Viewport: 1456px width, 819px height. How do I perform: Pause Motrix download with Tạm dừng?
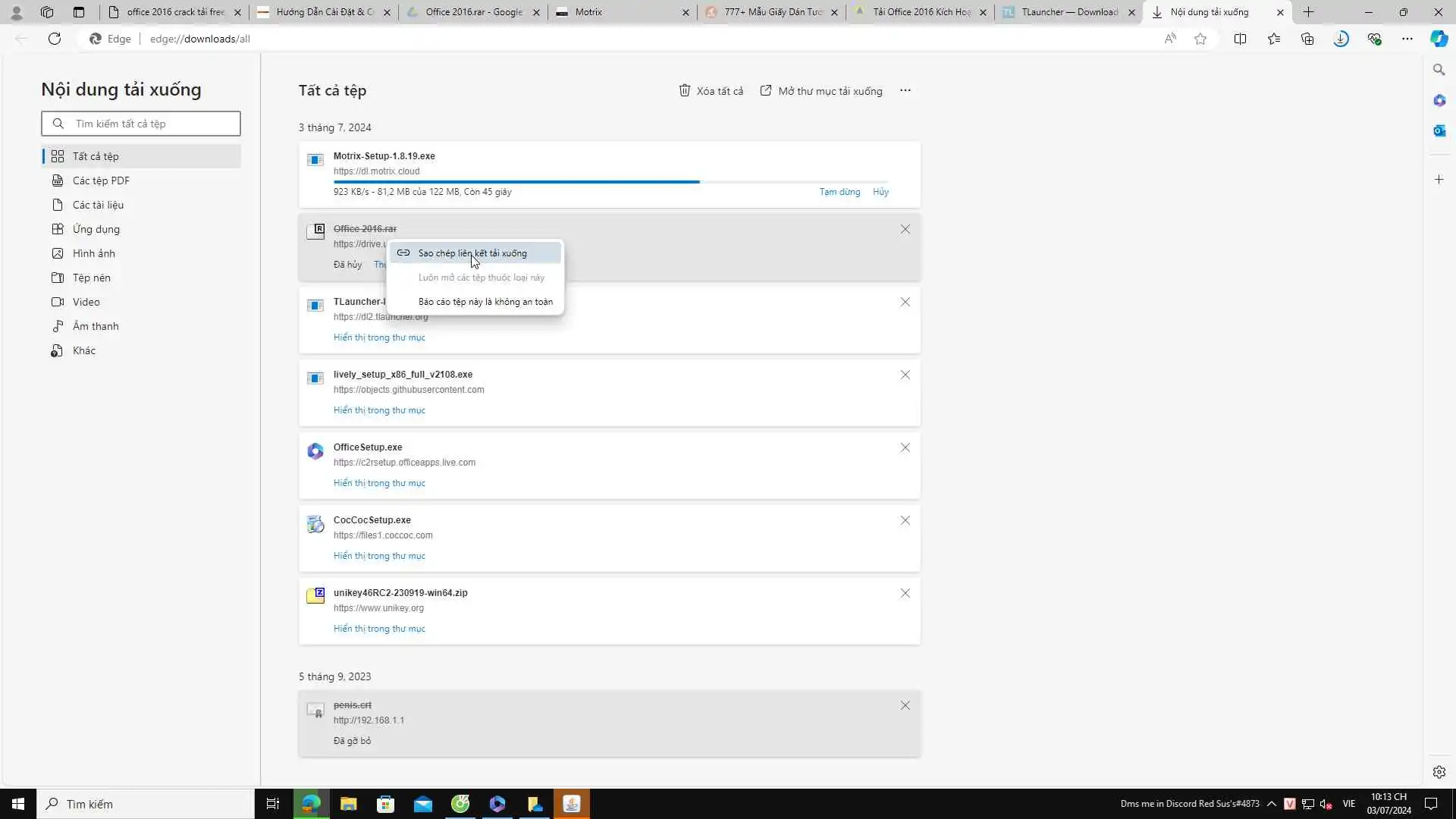click(x=839, y=192)
